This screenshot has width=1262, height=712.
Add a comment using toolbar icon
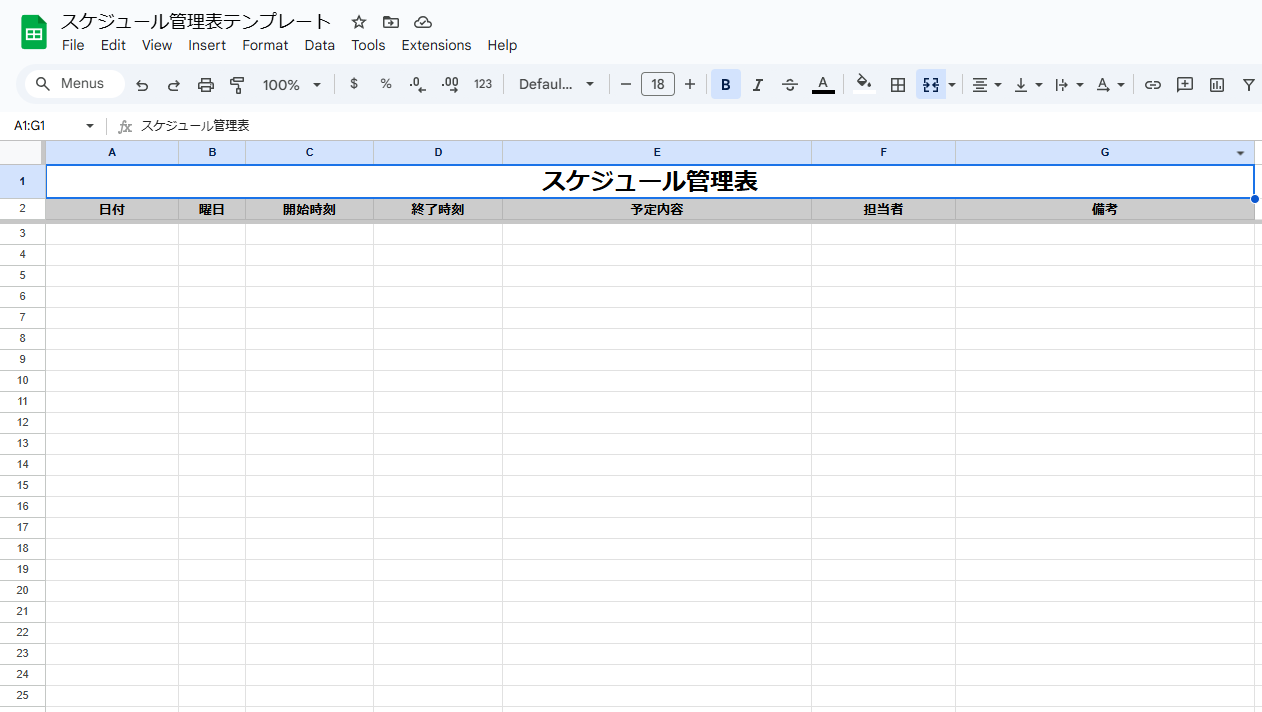tap(1185, 85)
